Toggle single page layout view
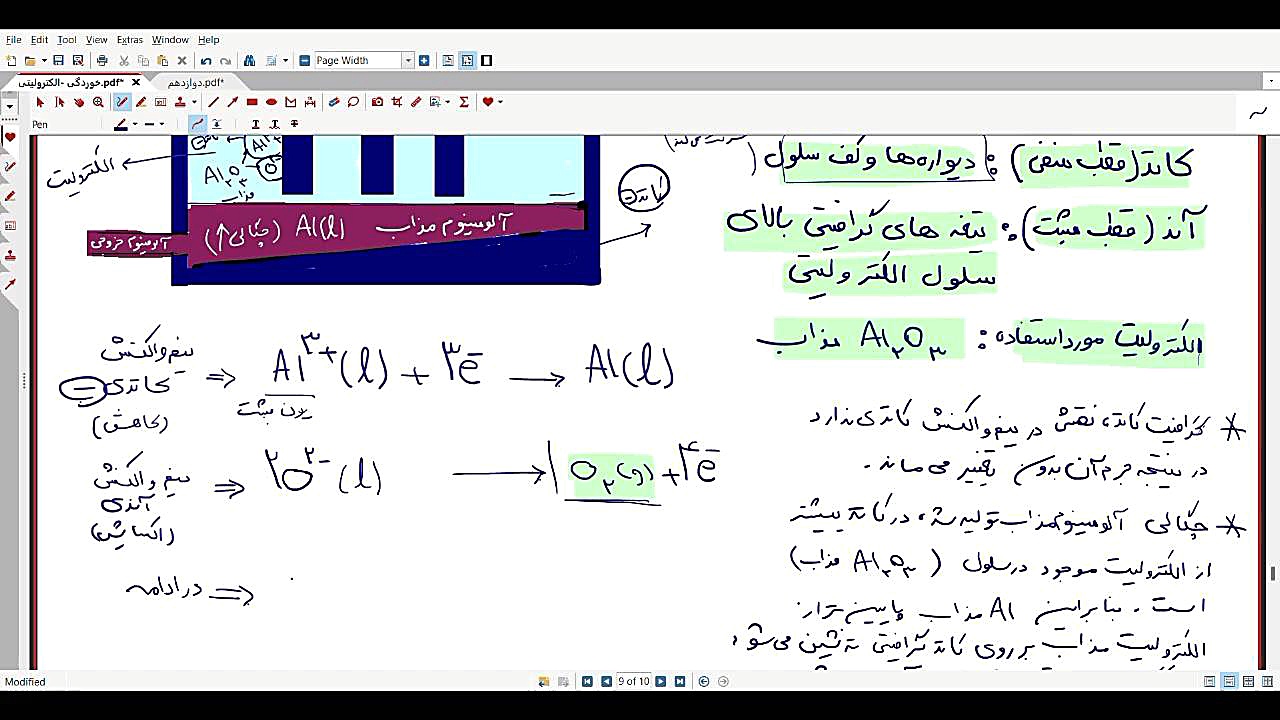The width and height of the screenshot is (1280, 720). click(1210, 682)
